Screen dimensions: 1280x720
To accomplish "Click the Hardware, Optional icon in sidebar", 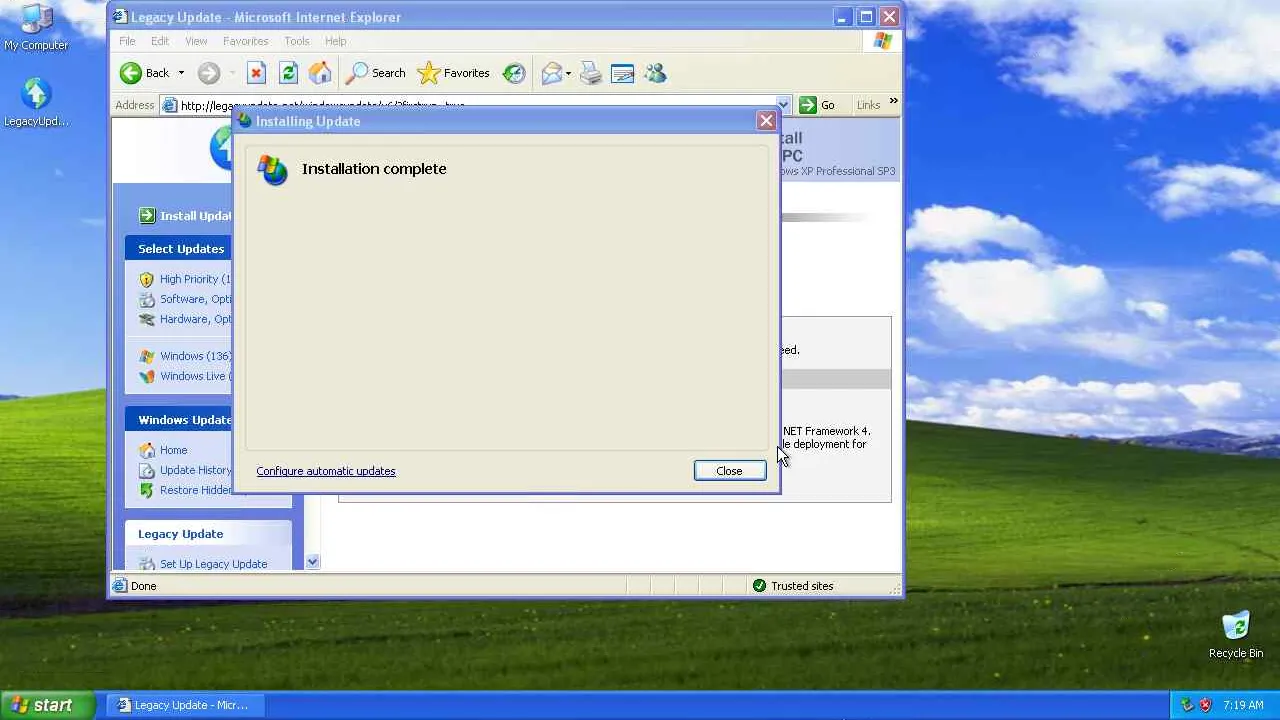I will [147, 320].
